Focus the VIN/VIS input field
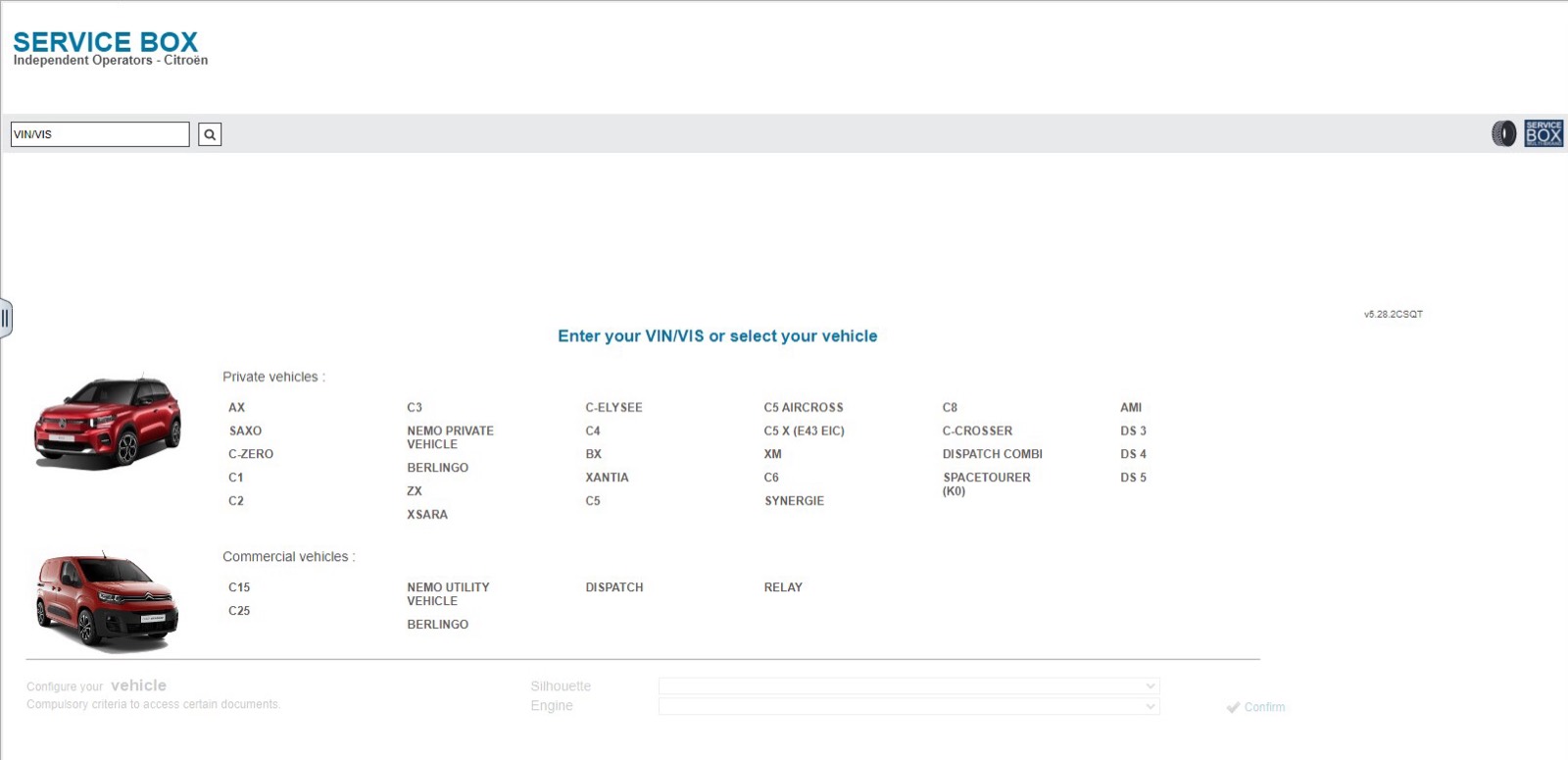Screen dimensions: 1568x760 [x=100, y=134]
